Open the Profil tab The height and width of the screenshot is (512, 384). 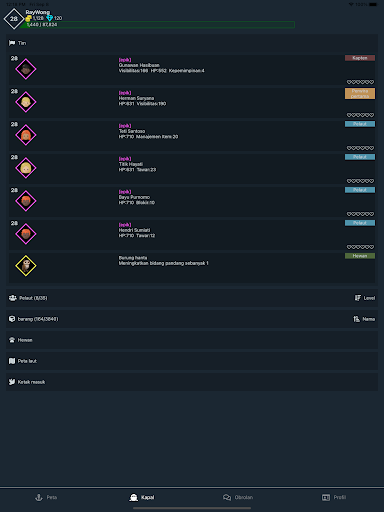click(x=334, y=497)
